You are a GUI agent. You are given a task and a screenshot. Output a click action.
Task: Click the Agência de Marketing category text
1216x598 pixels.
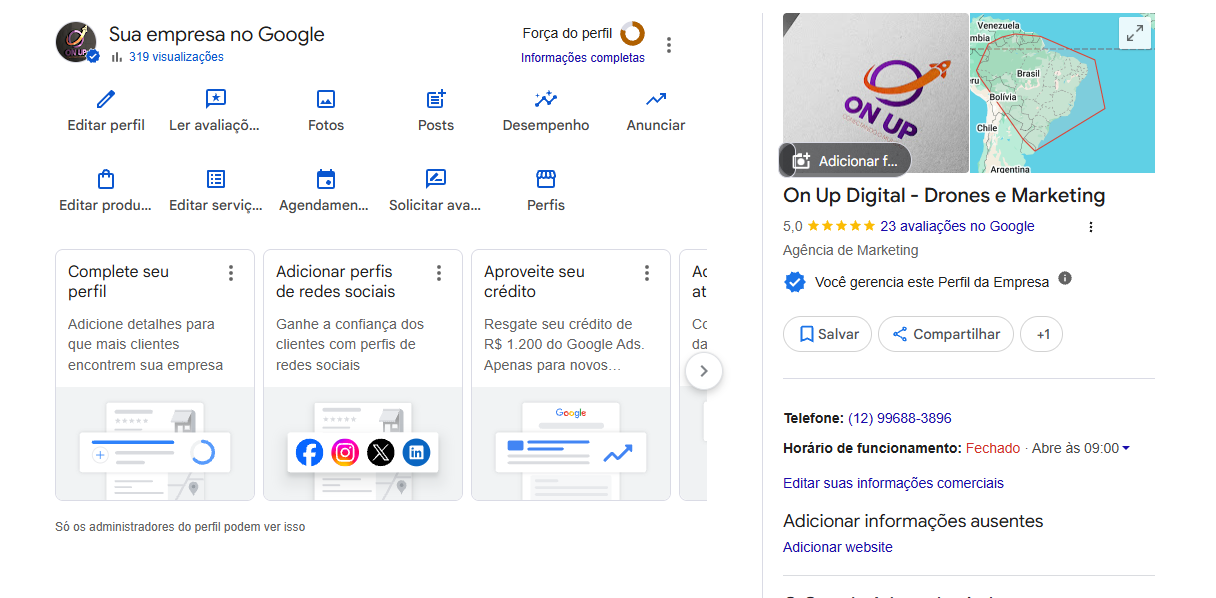tap(851, 250)
